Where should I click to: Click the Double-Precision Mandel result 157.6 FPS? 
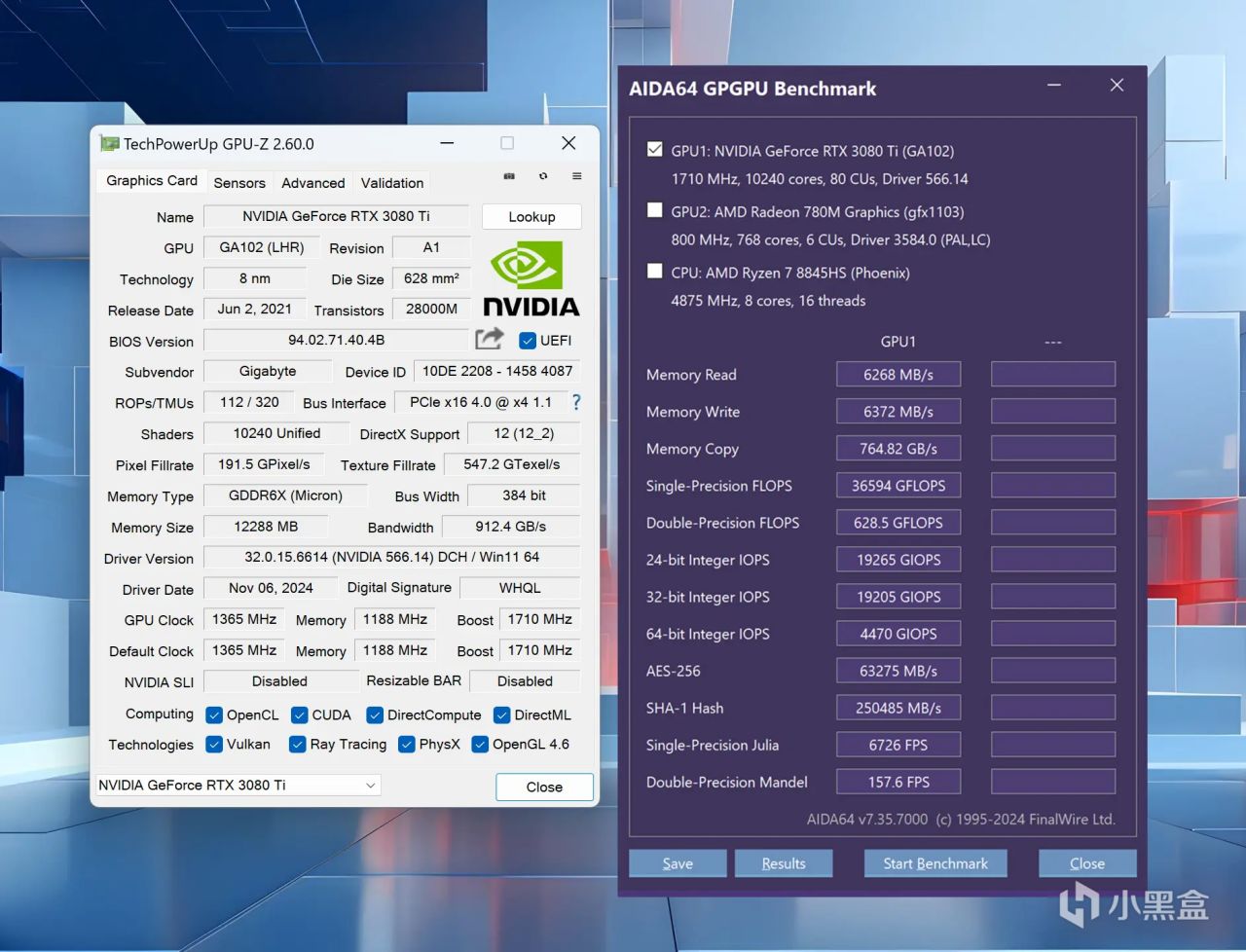[898, 782]
